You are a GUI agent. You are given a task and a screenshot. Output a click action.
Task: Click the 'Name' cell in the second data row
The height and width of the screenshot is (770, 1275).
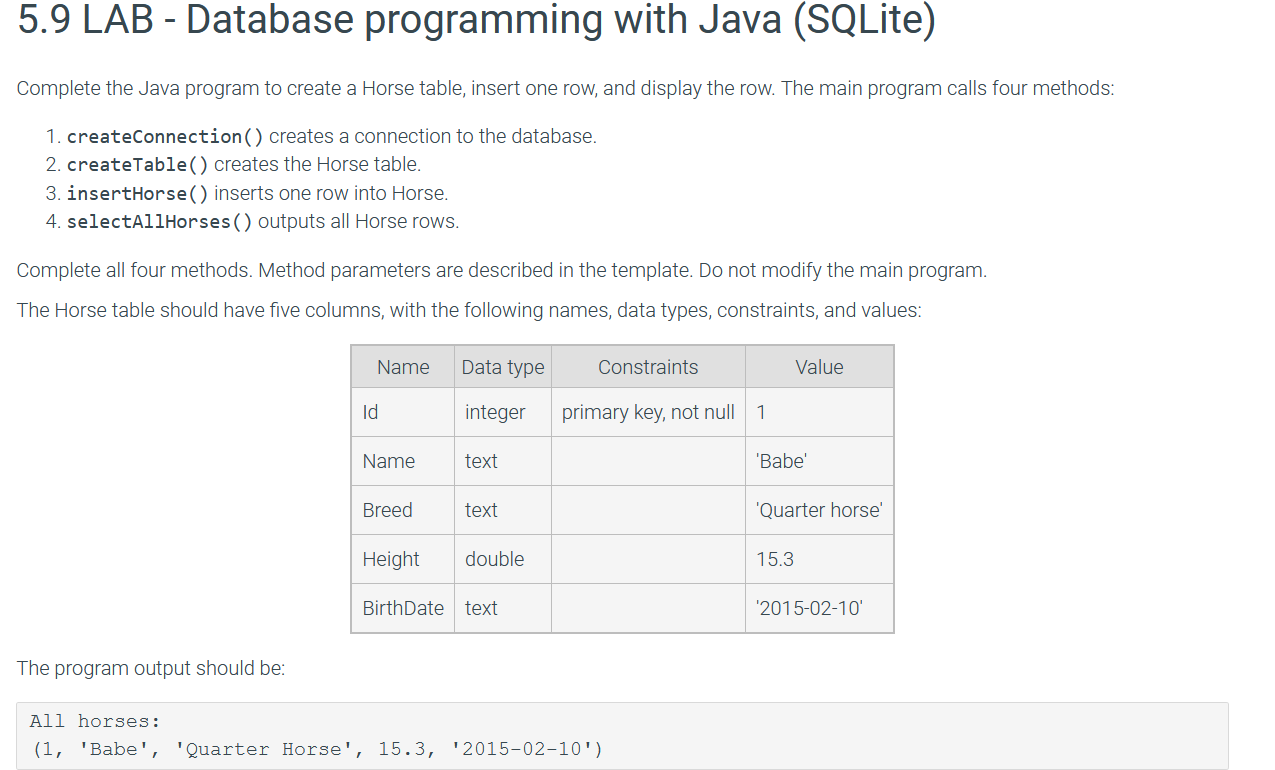pos(403,461)
